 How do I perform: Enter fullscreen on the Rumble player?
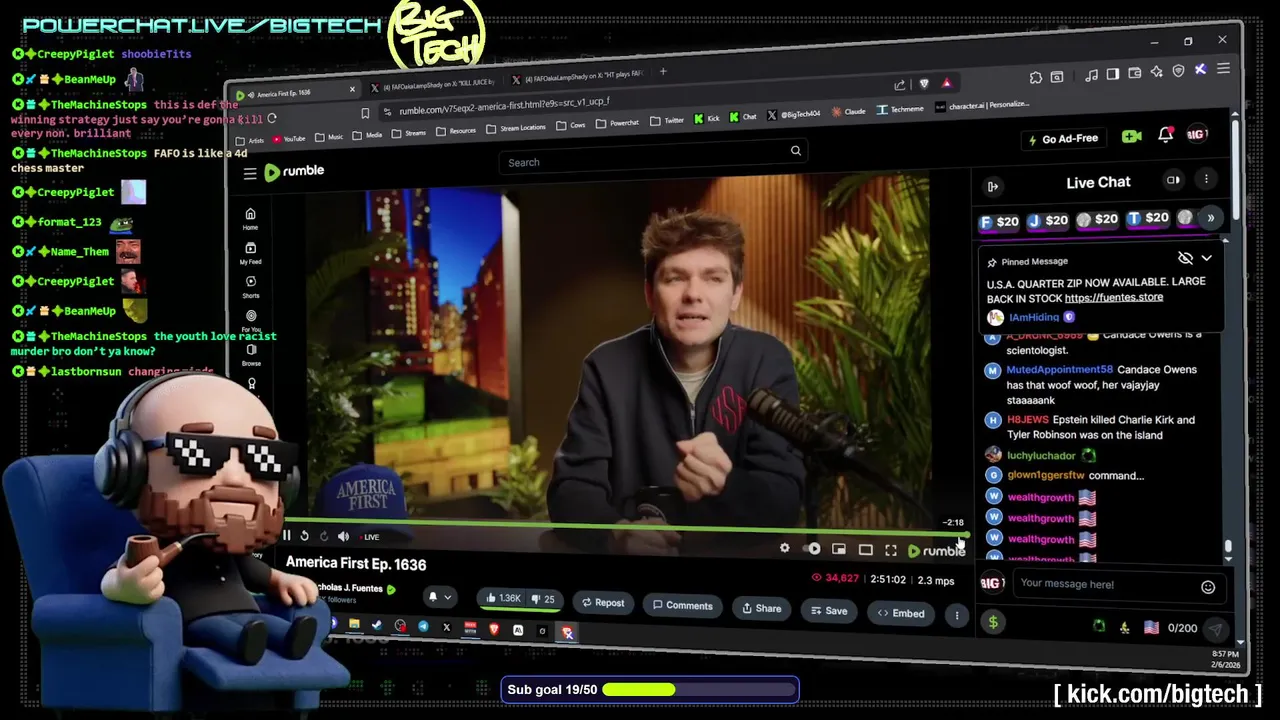click(891, 550)
